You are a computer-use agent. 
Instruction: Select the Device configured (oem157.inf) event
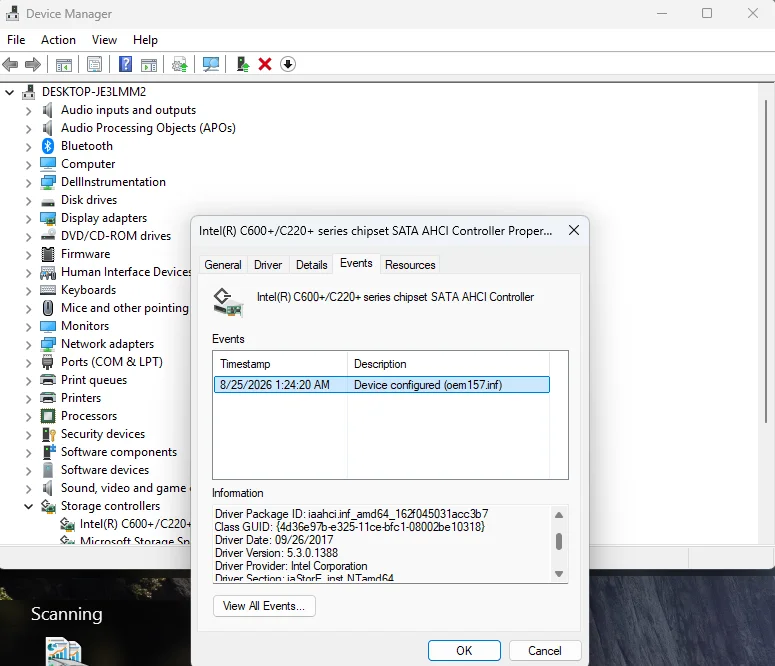click(x=382, y=385)
